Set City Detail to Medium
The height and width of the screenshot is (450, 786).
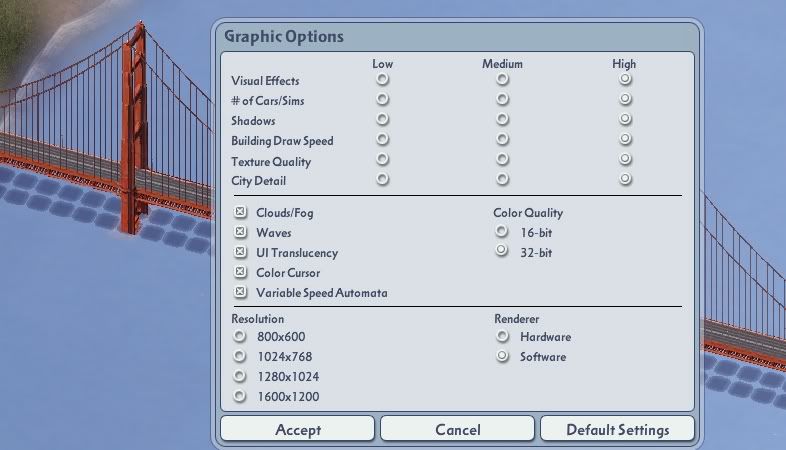502,179
